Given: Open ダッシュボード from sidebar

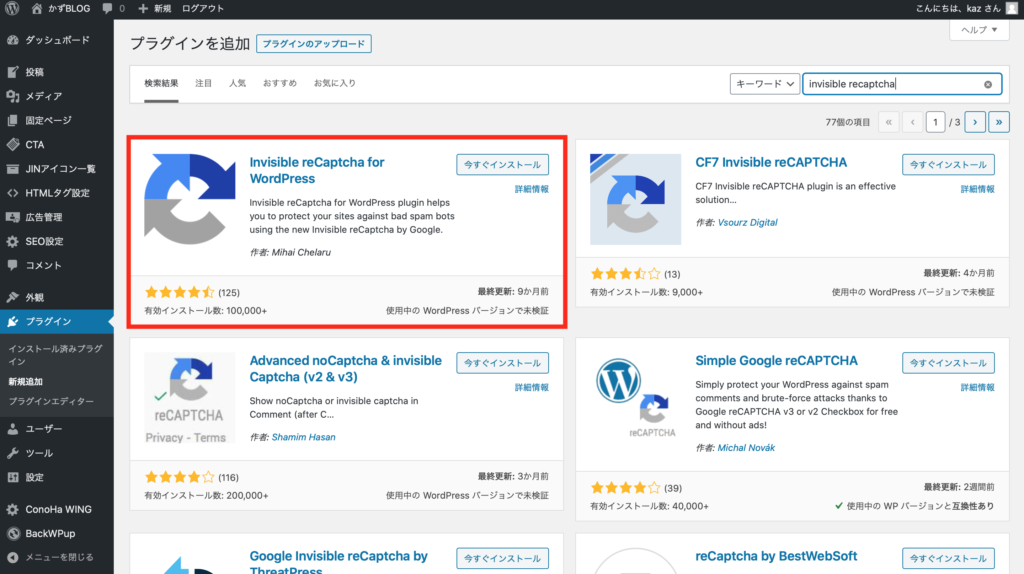Looking at the screenshot, I should pos(57,40).
